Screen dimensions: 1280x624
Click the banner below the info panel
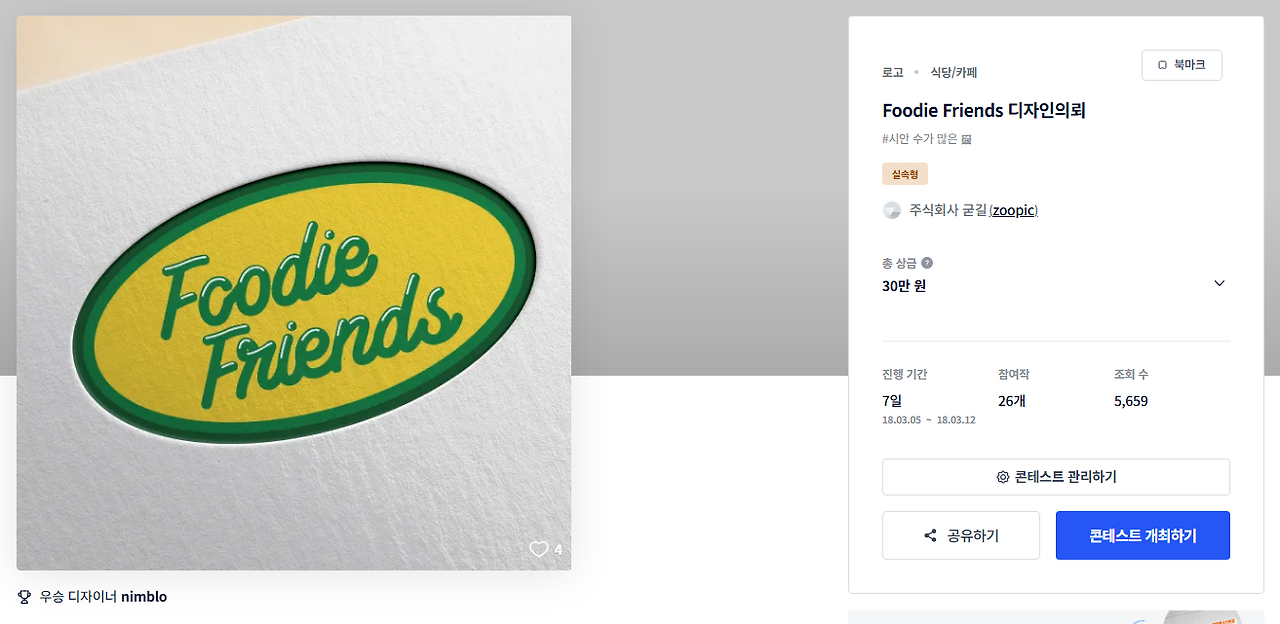pos(1048,616)
